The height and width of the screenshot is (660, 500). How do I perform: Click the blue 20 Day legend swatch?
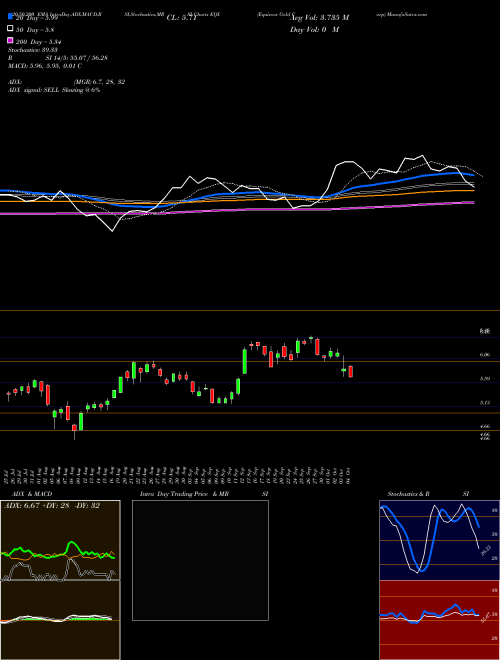pos(10,17)
